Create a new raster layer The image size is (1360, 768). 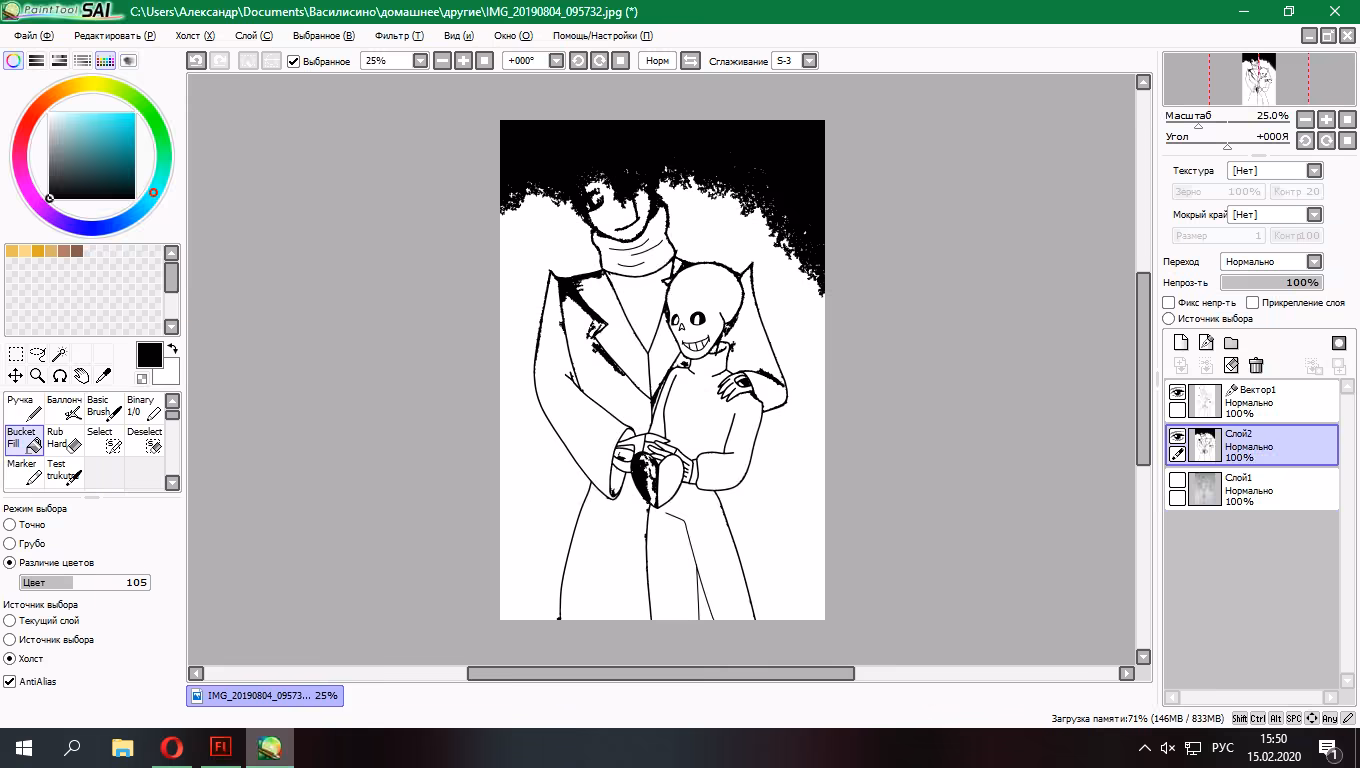[x=1181, y=343]
